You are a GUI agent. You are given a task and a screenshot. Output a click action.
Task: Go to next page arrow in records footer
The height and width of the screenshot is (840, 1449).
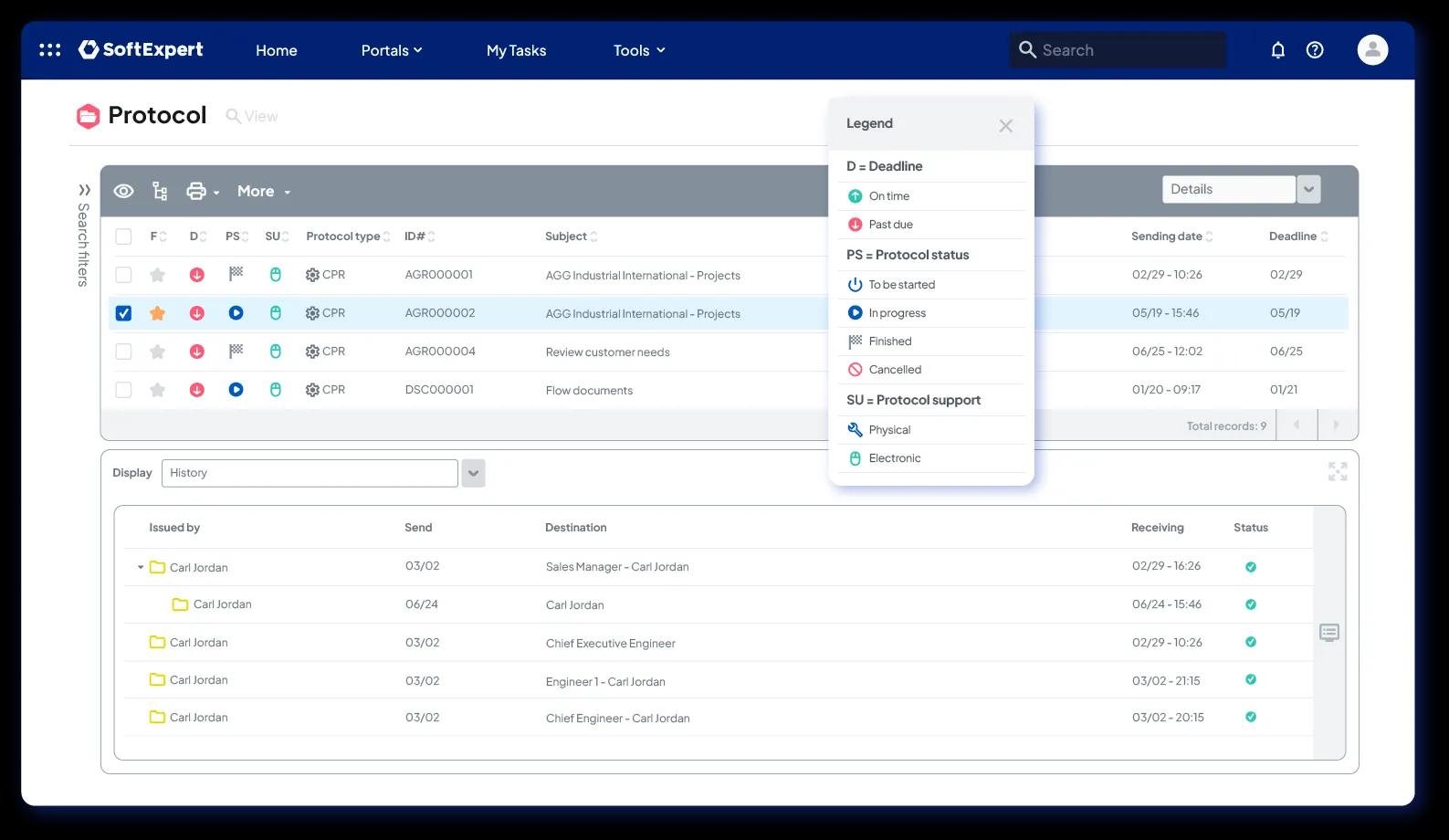(1336, 425)
